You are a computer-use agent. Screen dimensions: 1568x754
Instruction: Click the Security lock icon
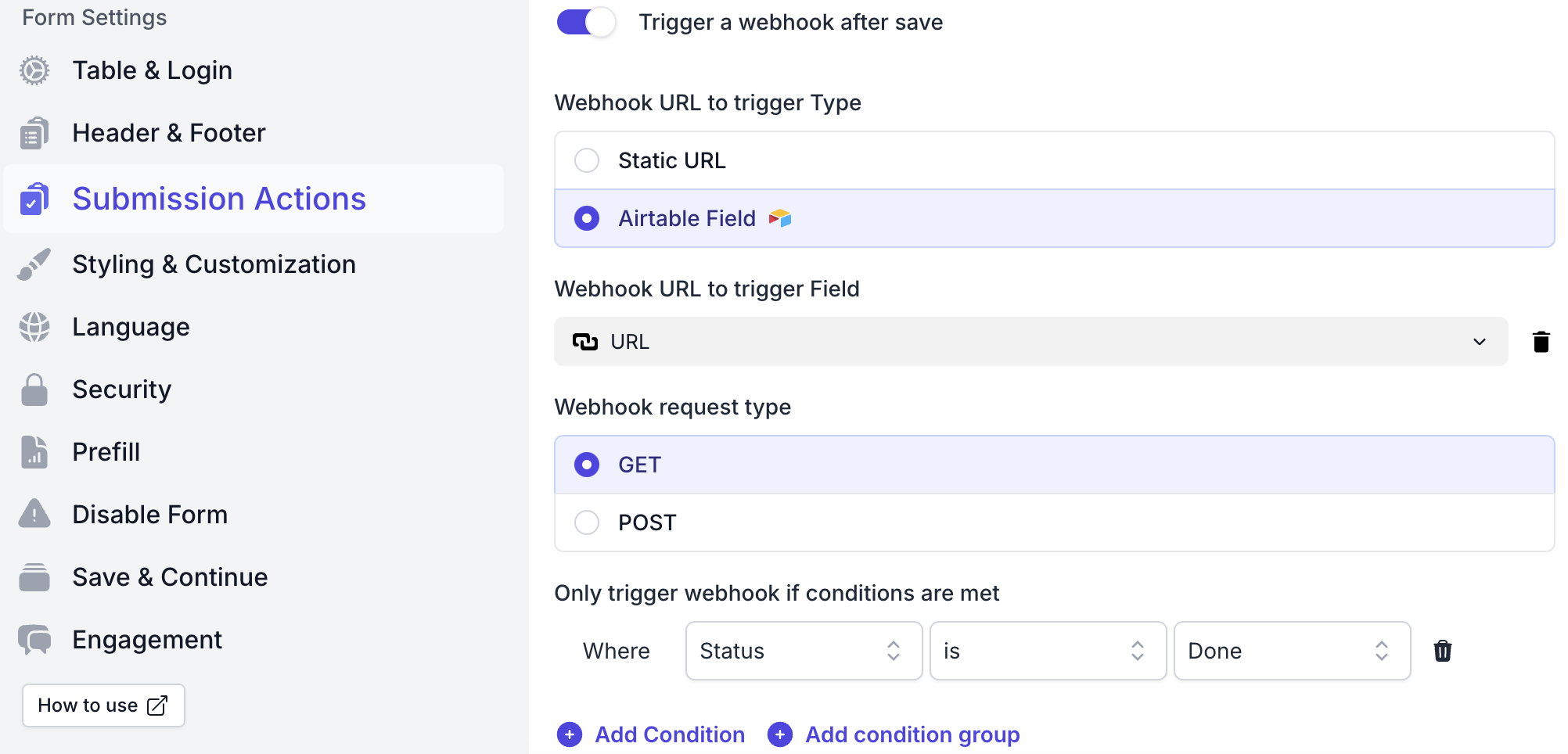[34, 390]
